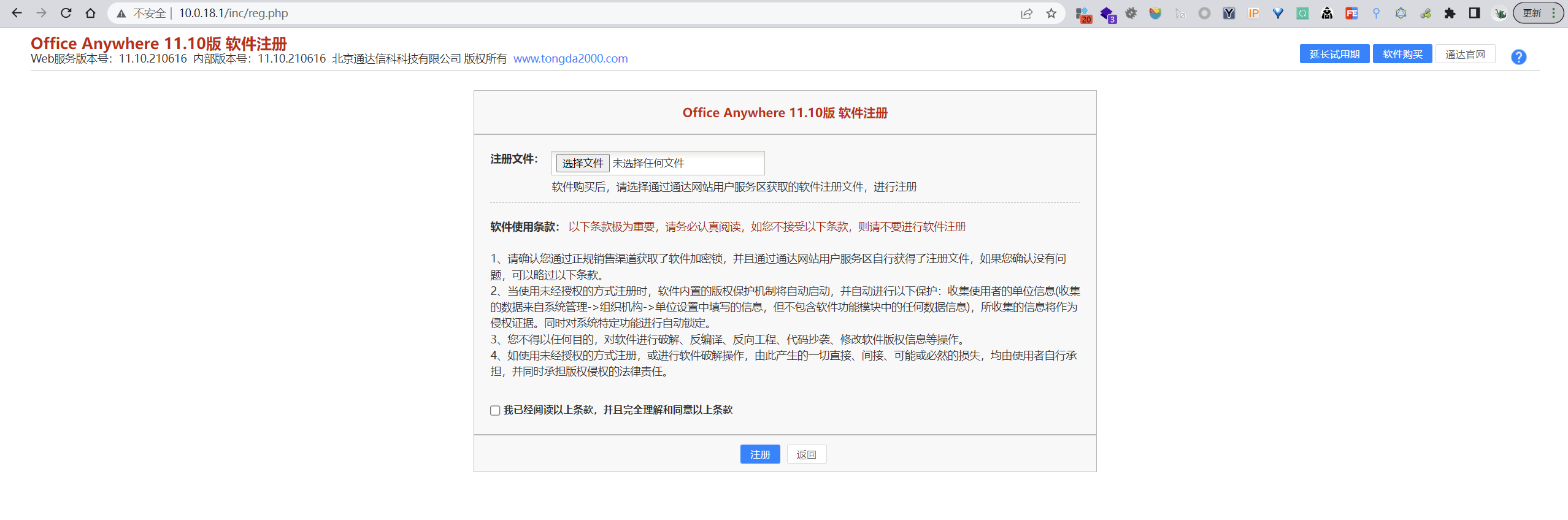Click the 更新 update button in the browser
This screenshot has width=1568, height=520.
tap(1538, 13)
